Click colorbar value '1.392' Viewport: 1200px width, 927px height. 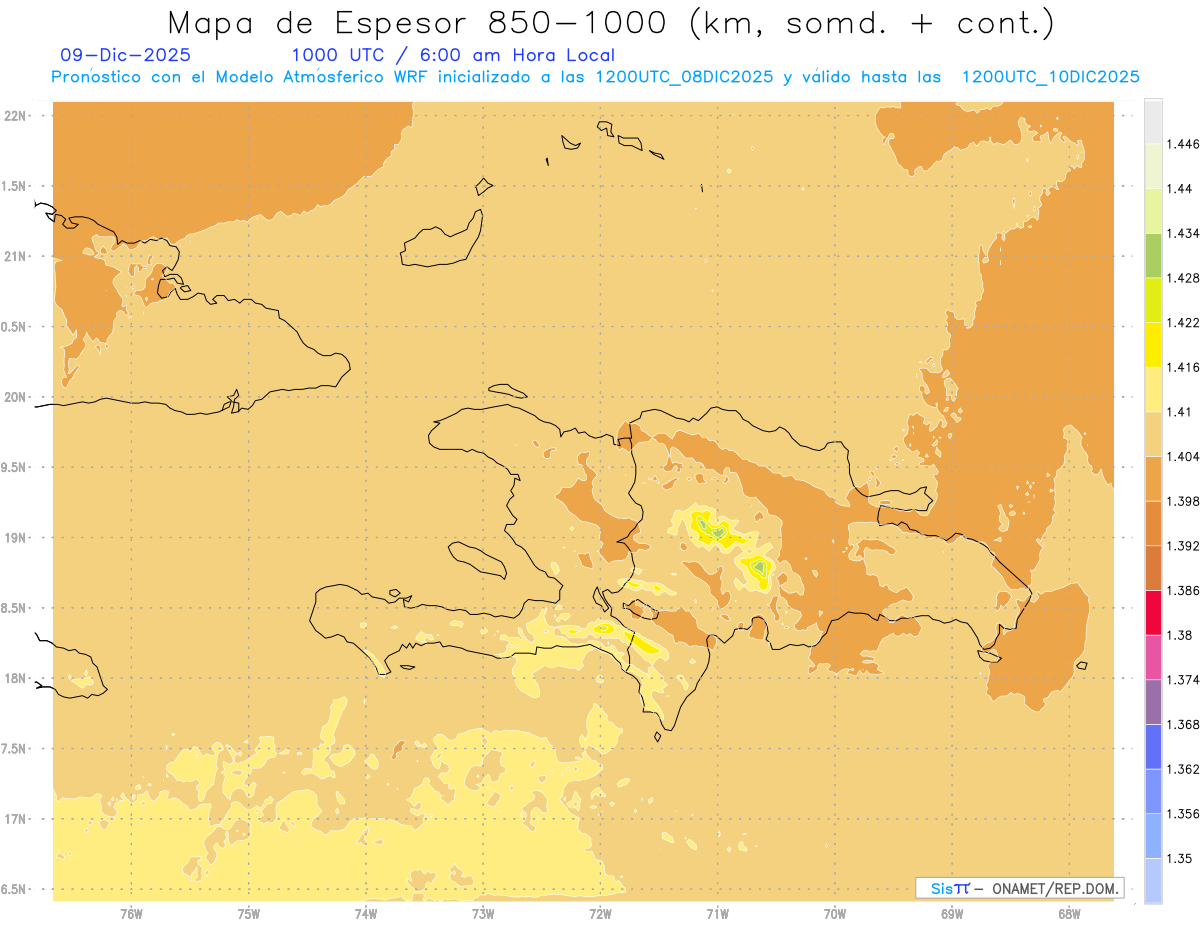(1183, 546)
